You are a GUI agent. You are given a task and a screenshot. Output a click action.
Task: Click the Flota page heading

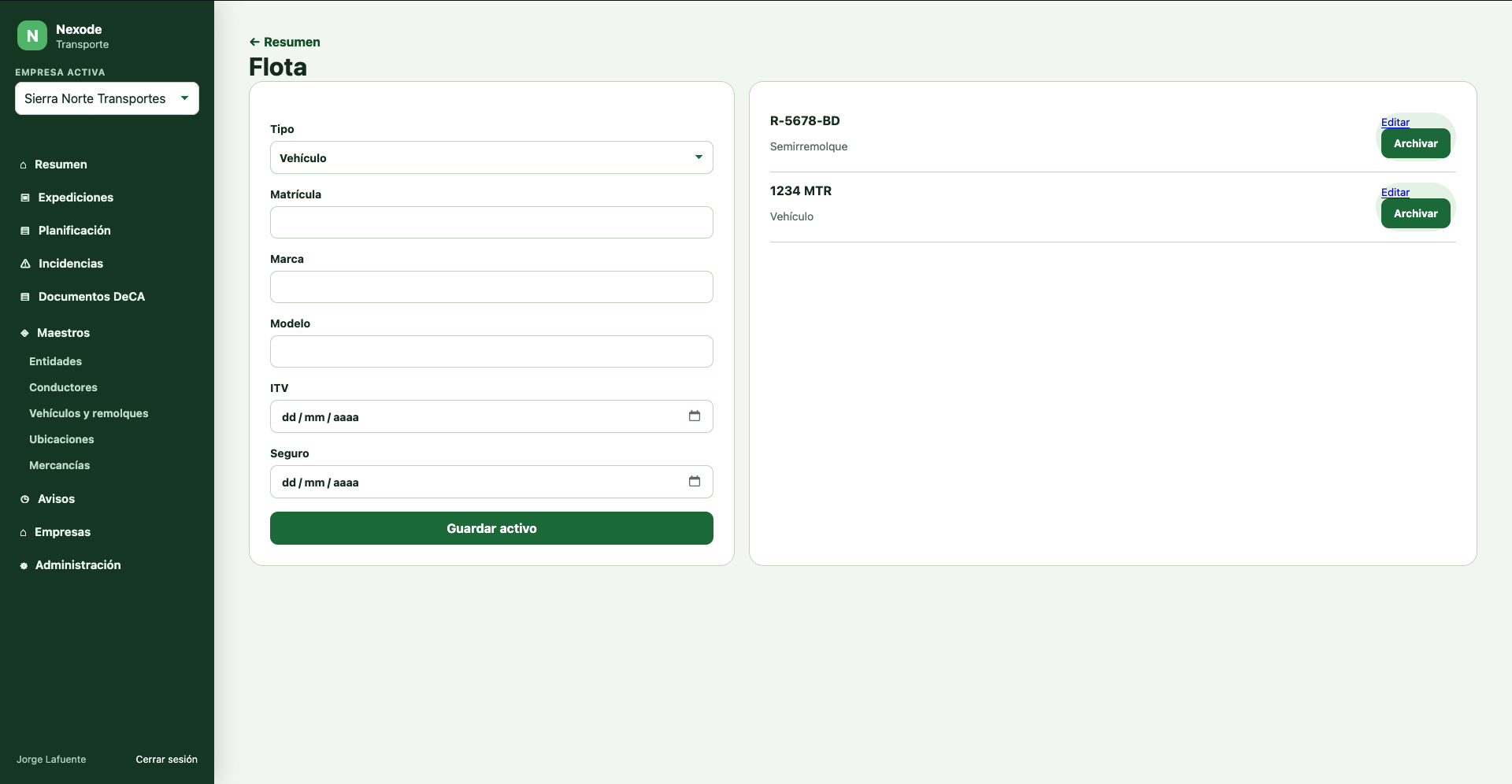click(x=278, y=67)
